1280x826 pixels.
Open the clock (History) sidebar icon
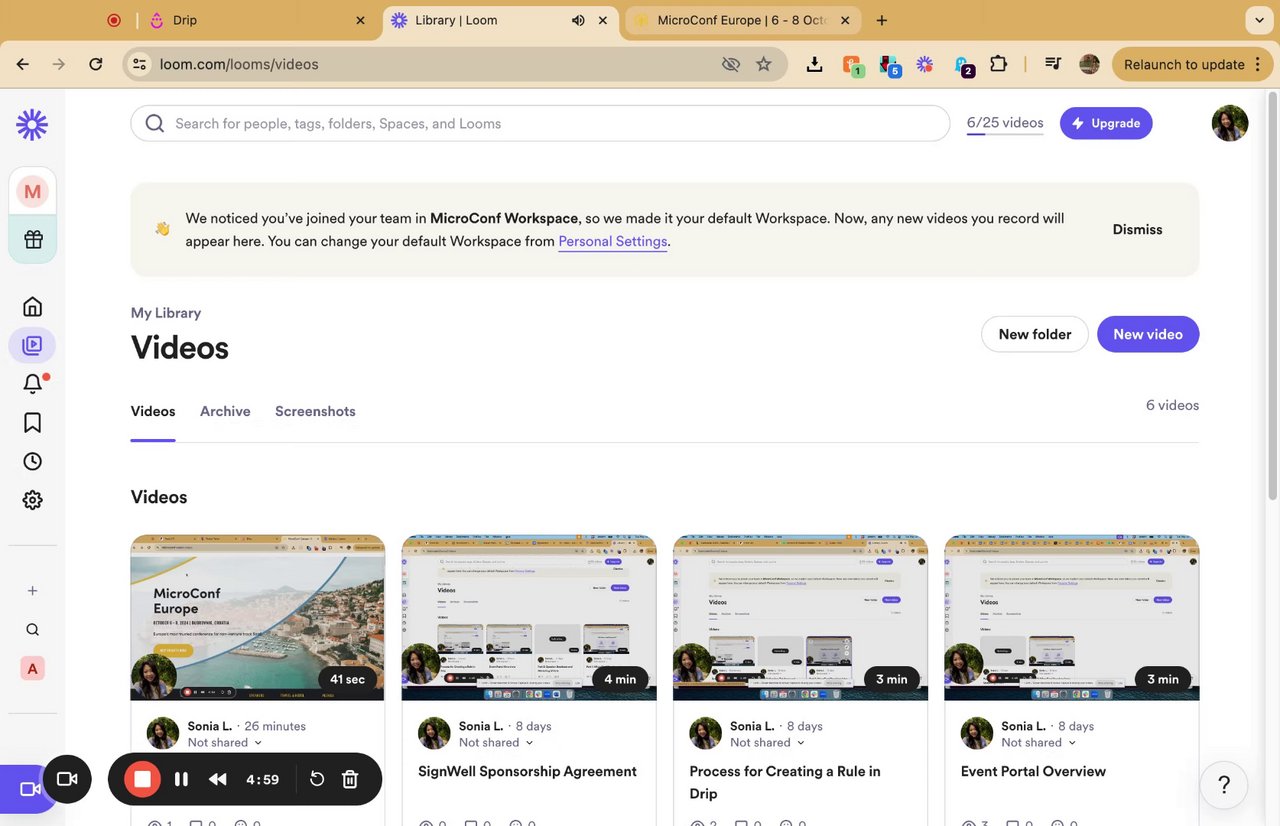[x=33, y=461]
